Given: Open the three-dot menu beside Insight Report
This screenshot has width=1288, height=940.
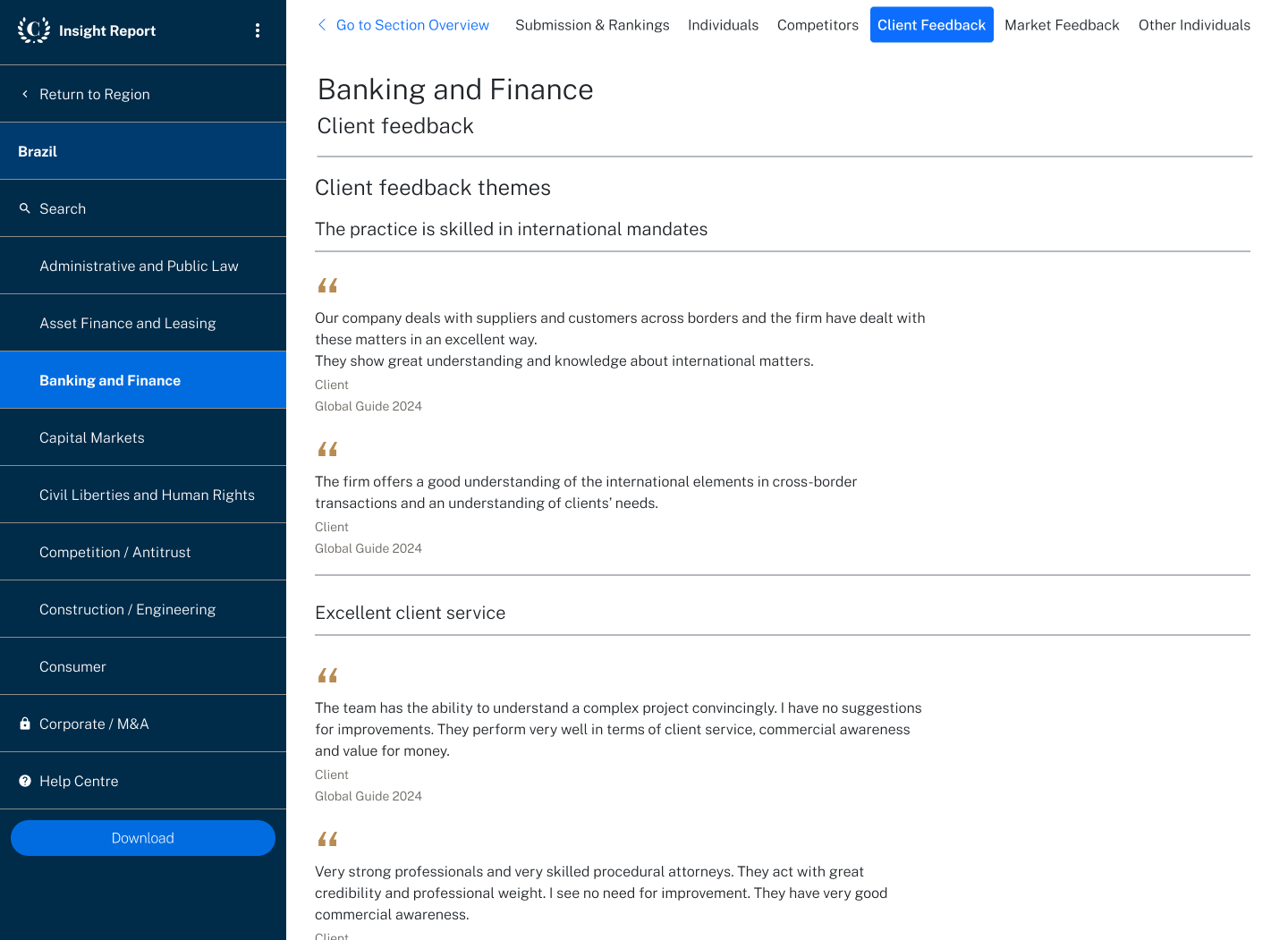Looking at the screenshot, I should [x=258, y=30].
